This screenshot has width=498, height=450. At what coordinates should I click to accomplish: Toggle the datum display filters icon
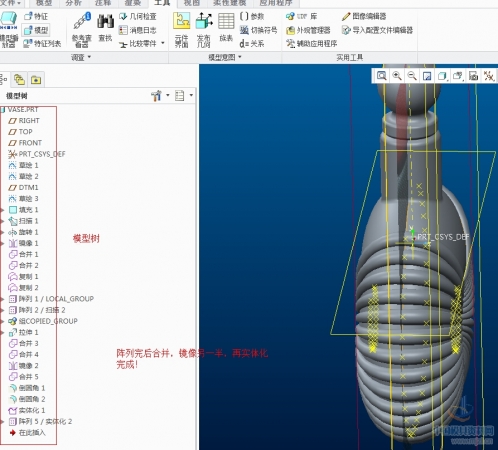coord(489,76)
